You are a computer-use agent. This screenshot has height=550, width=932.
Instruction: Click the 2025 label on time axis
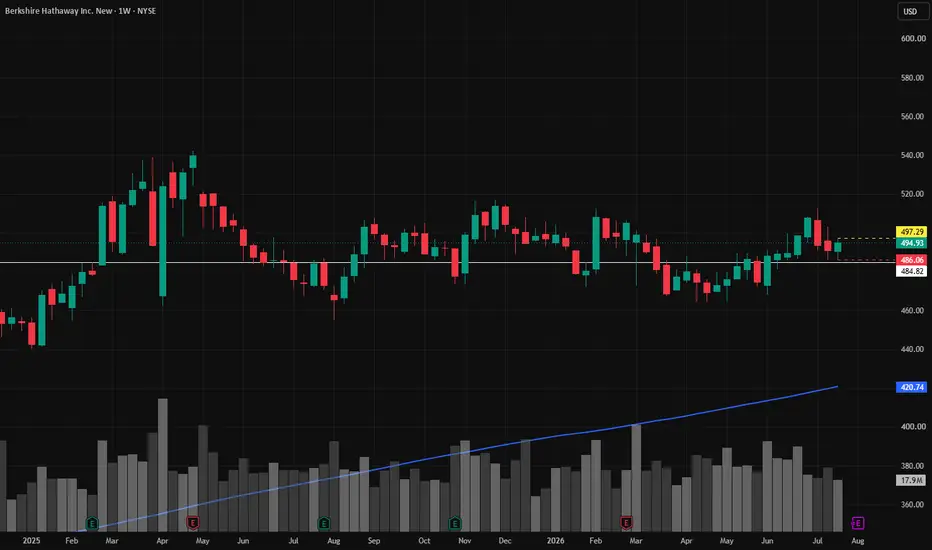click(x=32, y=540)
